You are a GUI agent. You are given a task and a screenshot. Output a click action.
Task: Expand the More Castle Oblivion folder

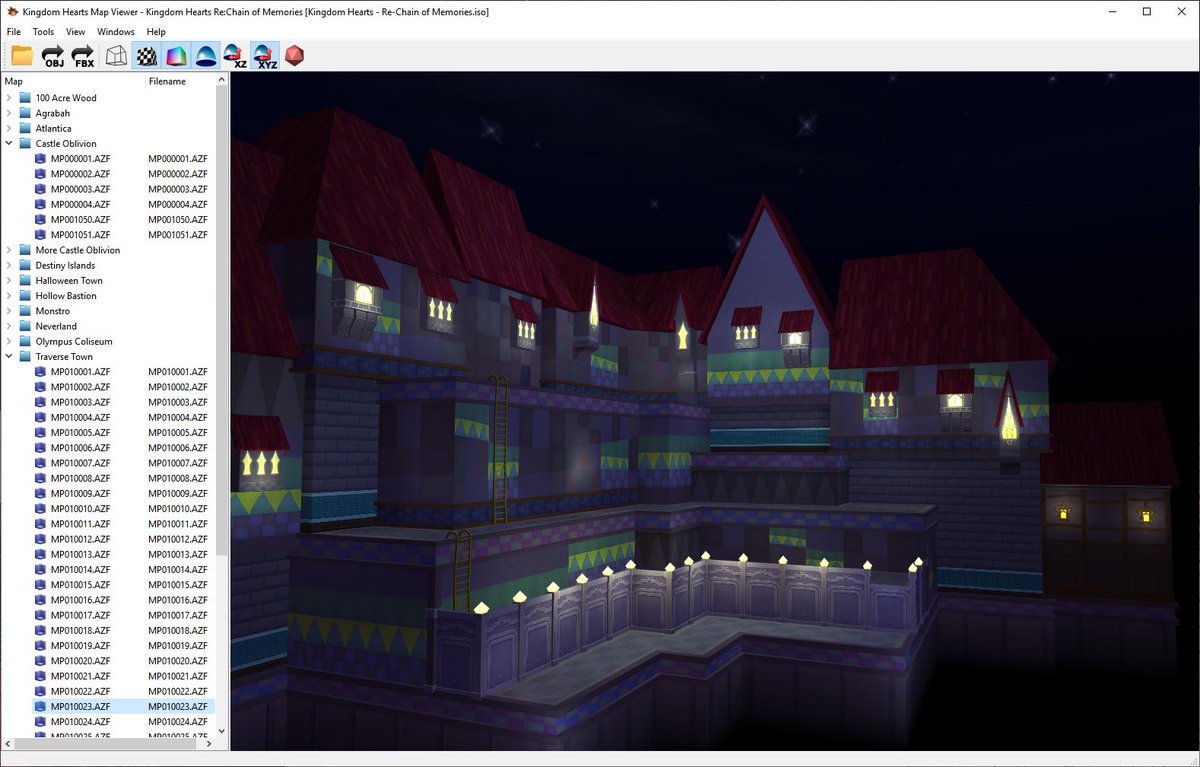click(10, 250)
